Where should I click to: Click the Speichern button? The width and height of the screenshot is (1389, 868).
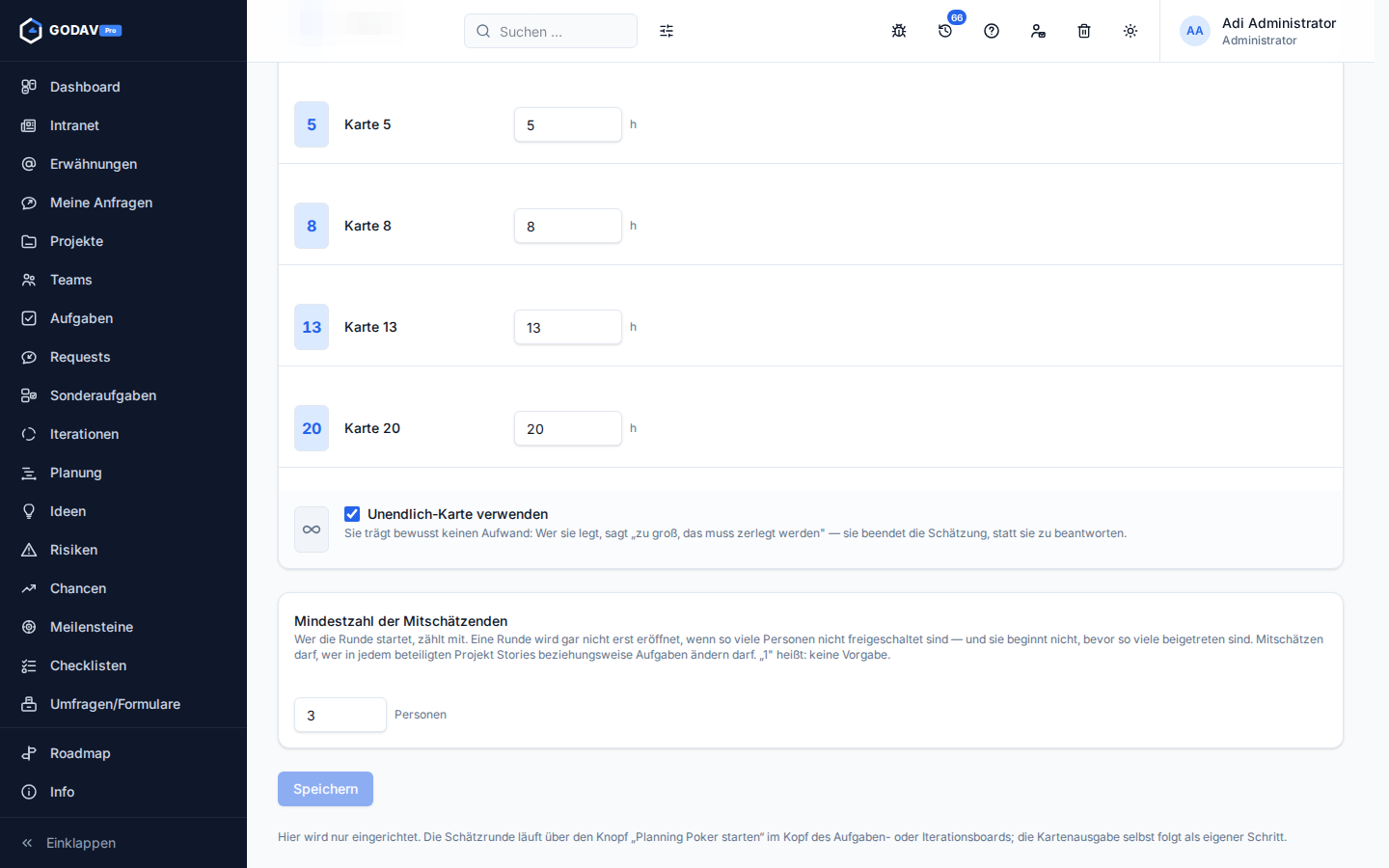[325, 789]
